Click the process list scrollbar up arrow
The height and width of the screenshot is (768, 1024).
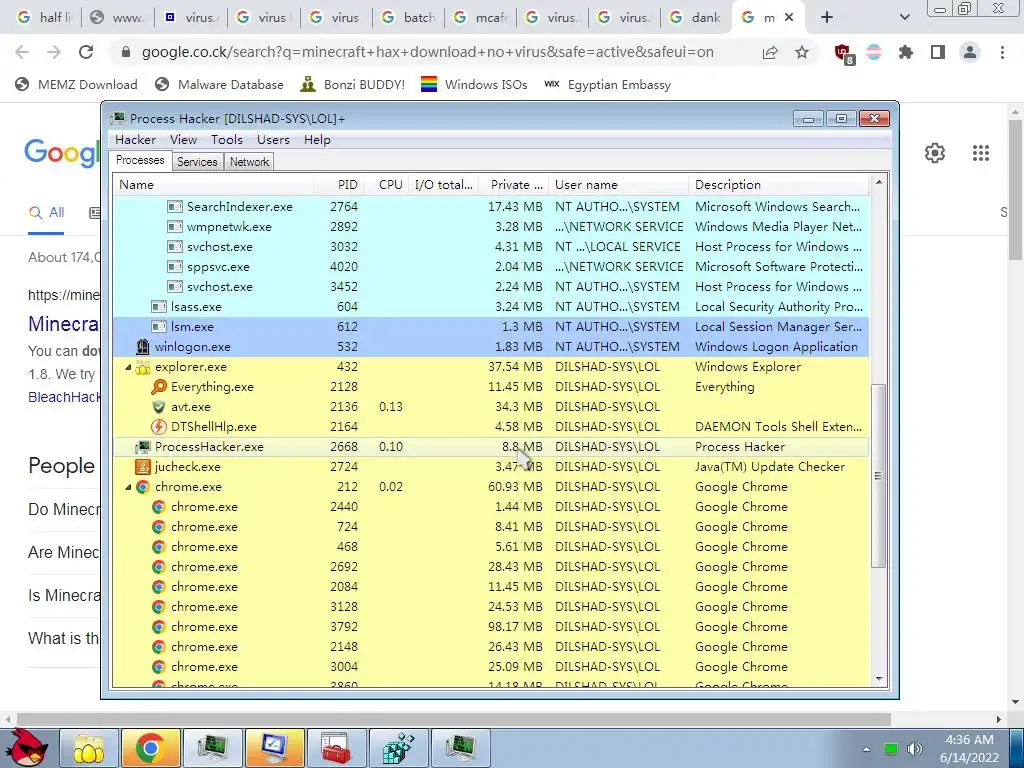[x=878, y=182]
